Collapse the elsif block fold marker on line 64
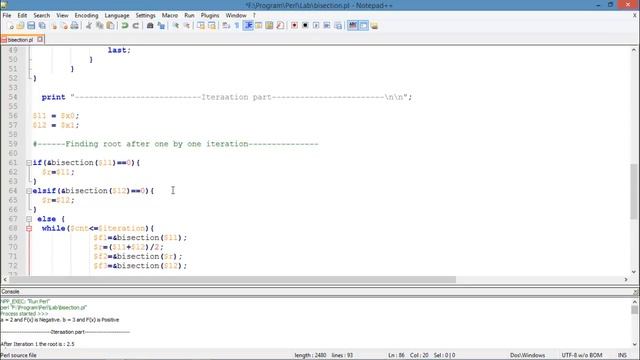 pyautogui.click(x=29, y=191)
